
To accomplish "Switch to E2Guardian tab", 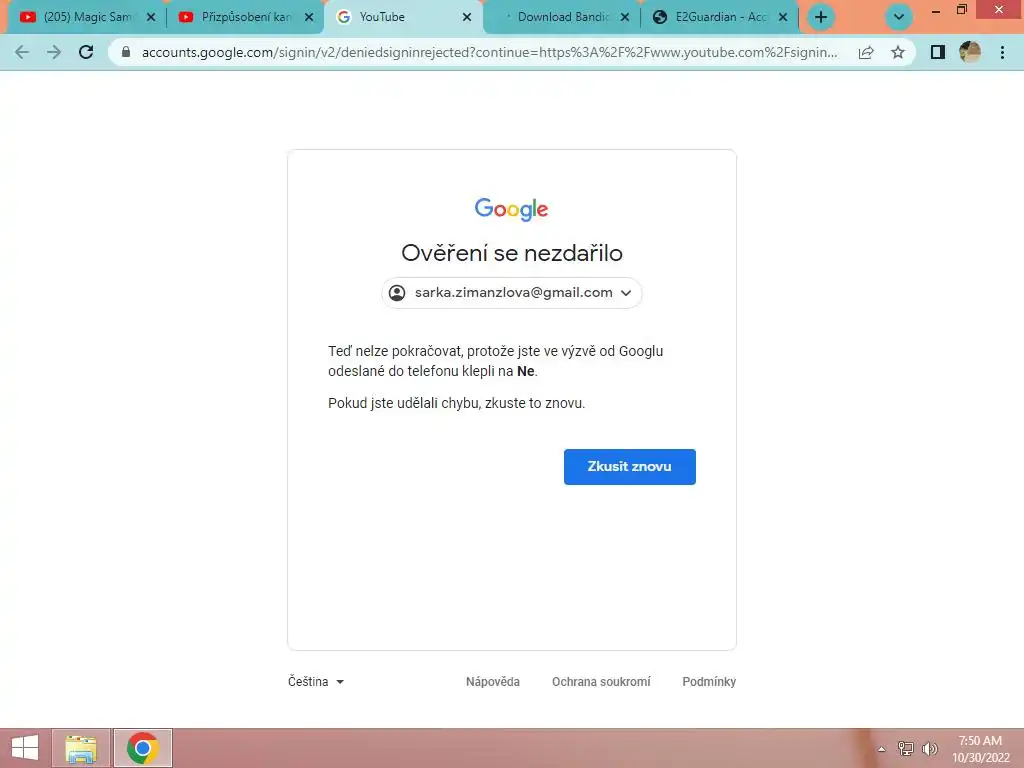I will (720, 17).
